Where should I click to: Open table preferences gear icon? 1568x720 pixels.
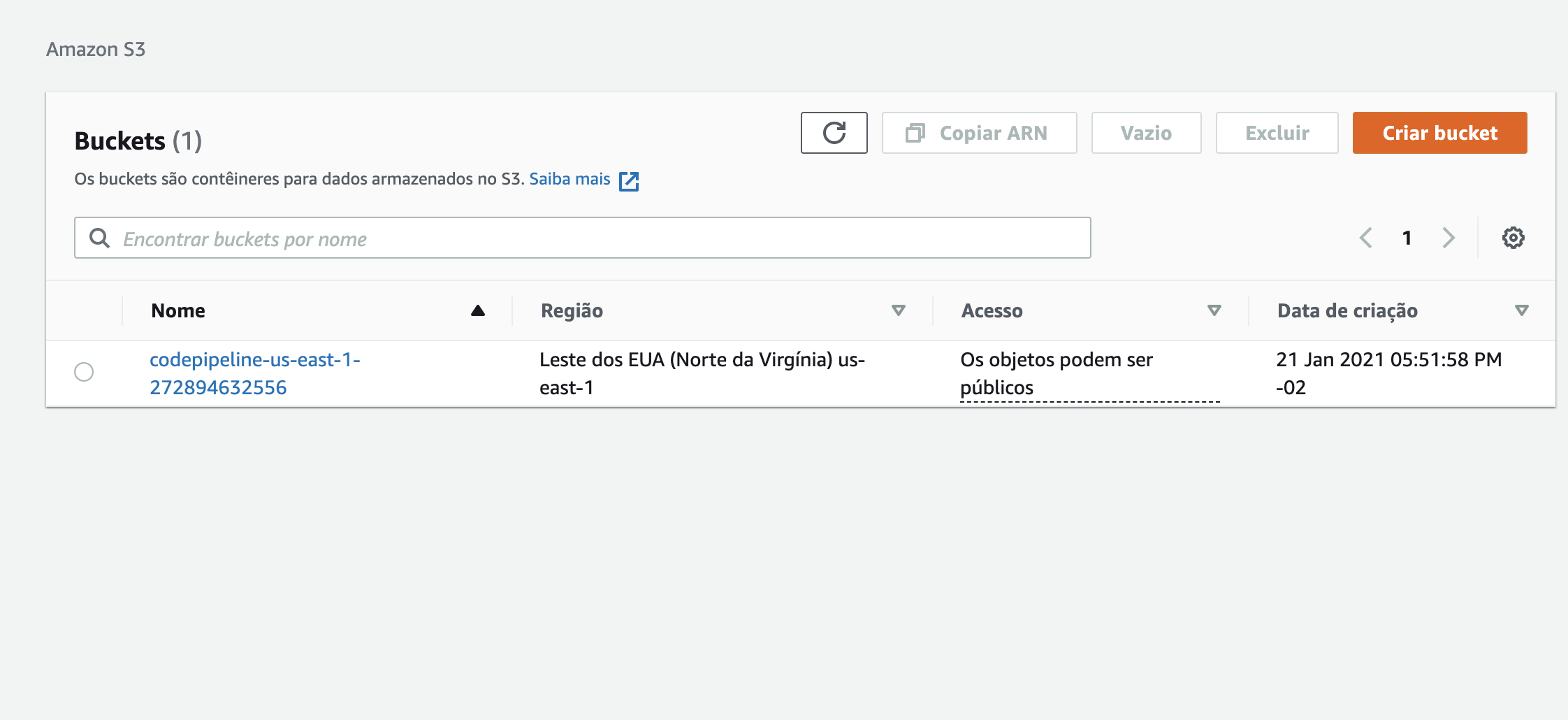1513,238
